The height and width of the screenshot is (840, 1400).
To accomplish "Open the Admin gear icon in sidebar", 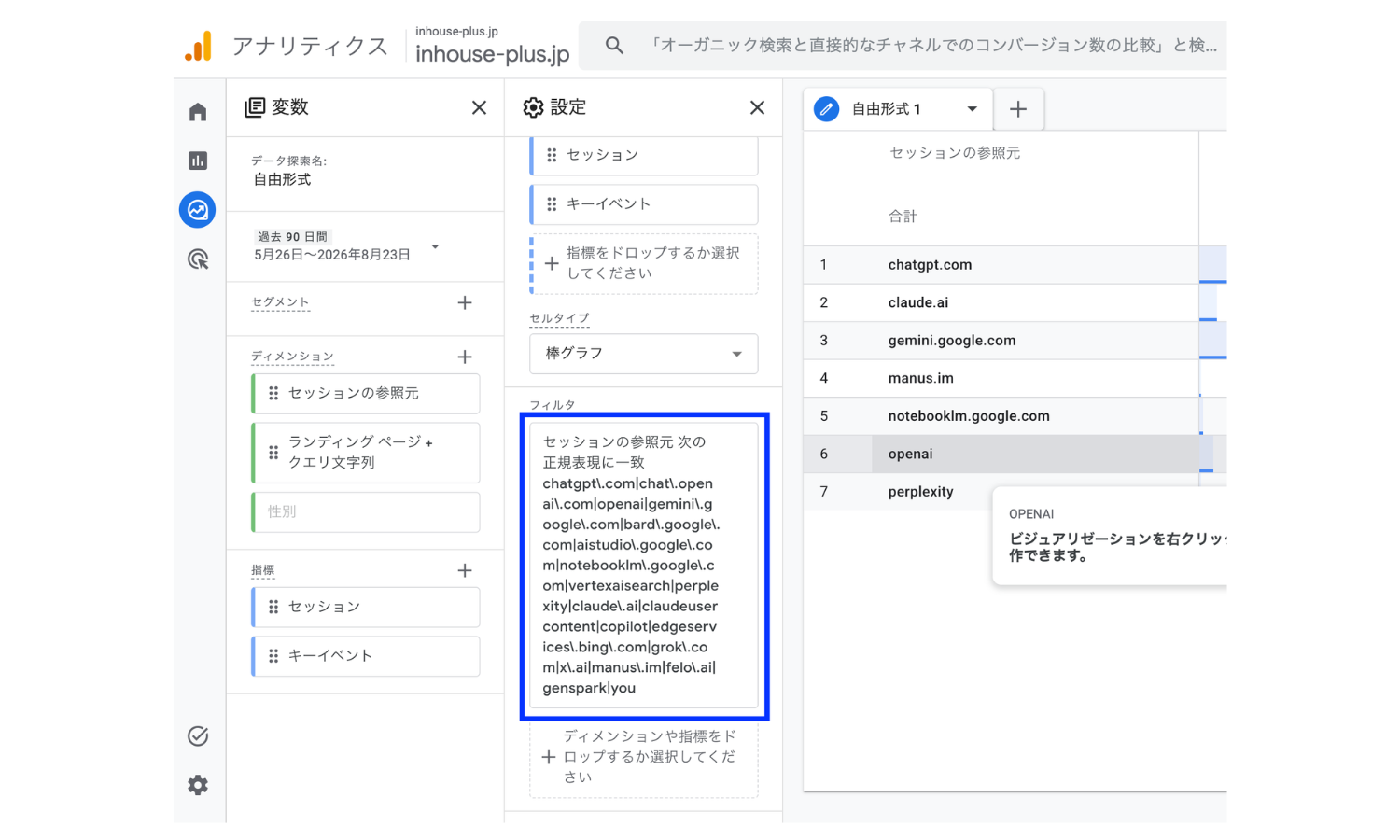I will coord(198,785).
